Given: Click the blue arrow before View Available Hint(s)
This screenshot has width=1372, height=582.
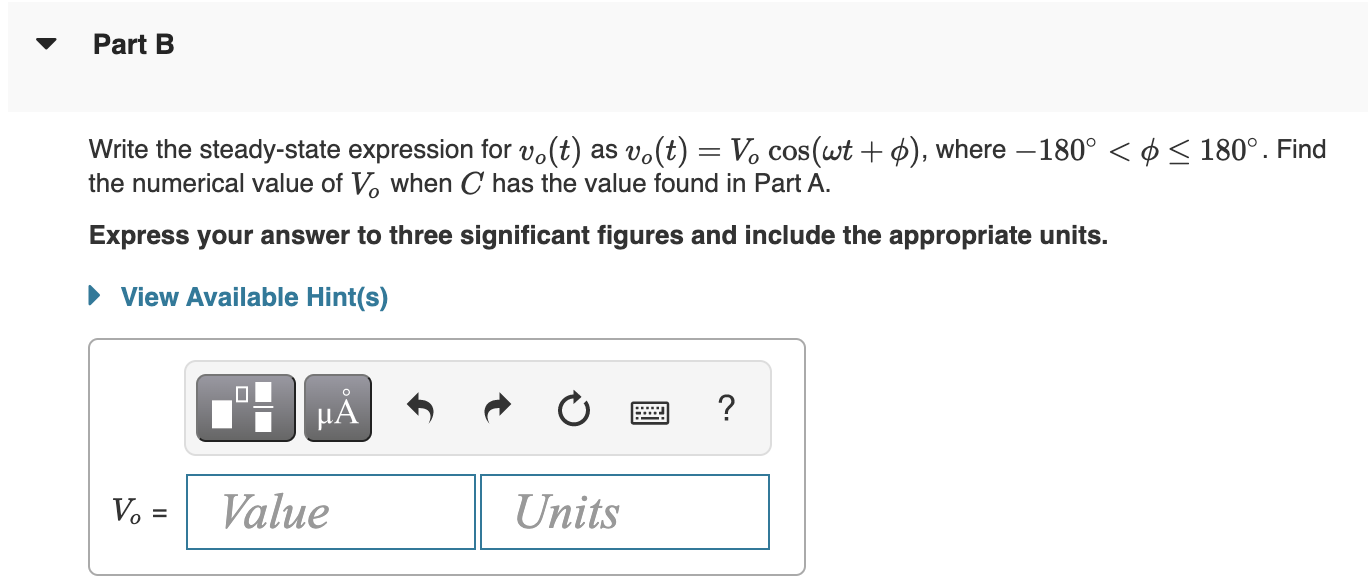Looking at the screenshot, I should point(95,296).
